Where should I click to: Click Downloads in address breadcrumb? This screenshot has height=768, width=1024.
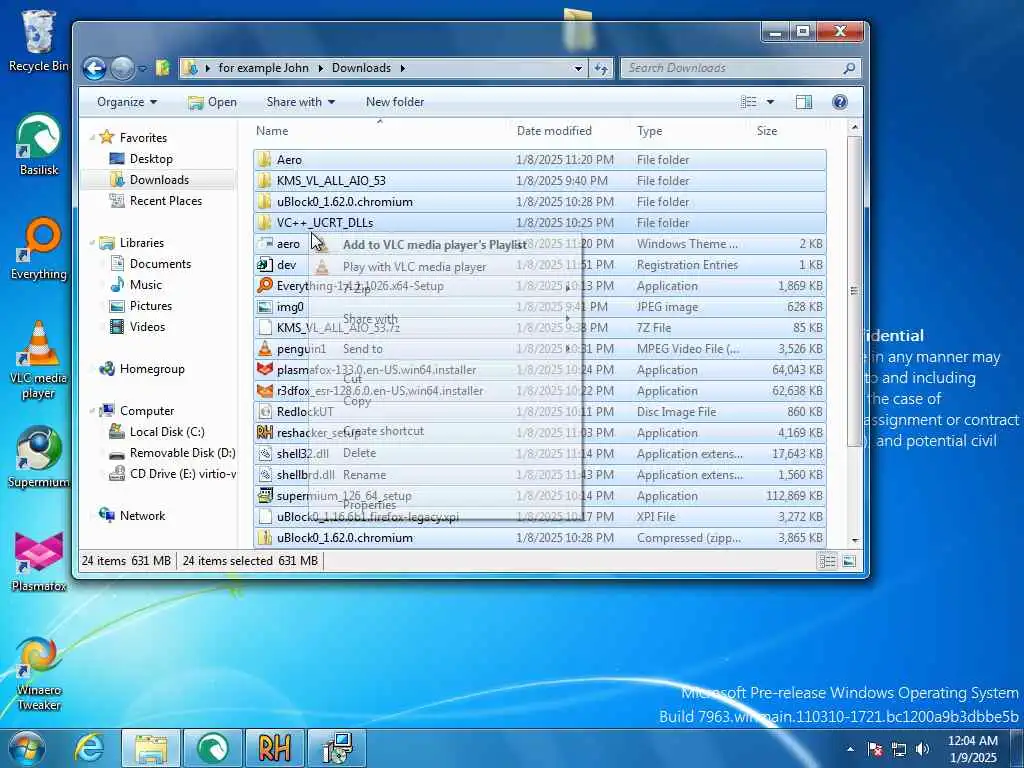coord(361,68)
